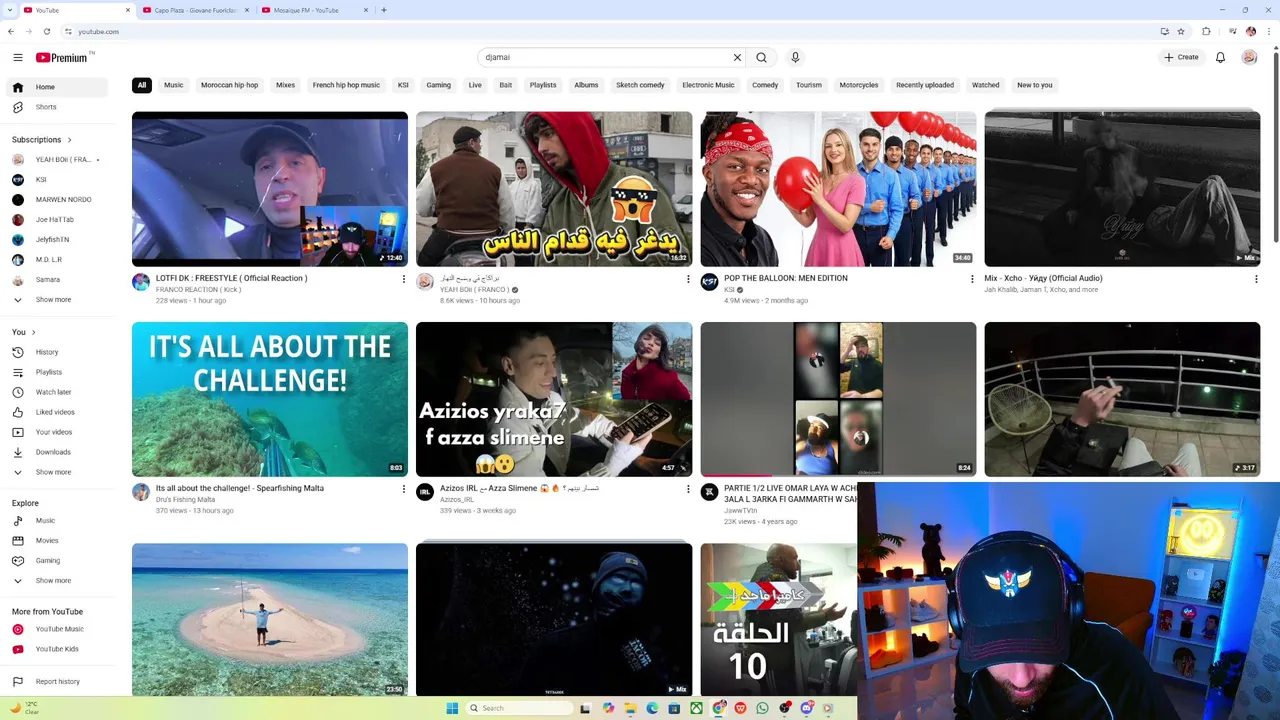Click the install app icon in address bar

click(x=1165, y=31)
